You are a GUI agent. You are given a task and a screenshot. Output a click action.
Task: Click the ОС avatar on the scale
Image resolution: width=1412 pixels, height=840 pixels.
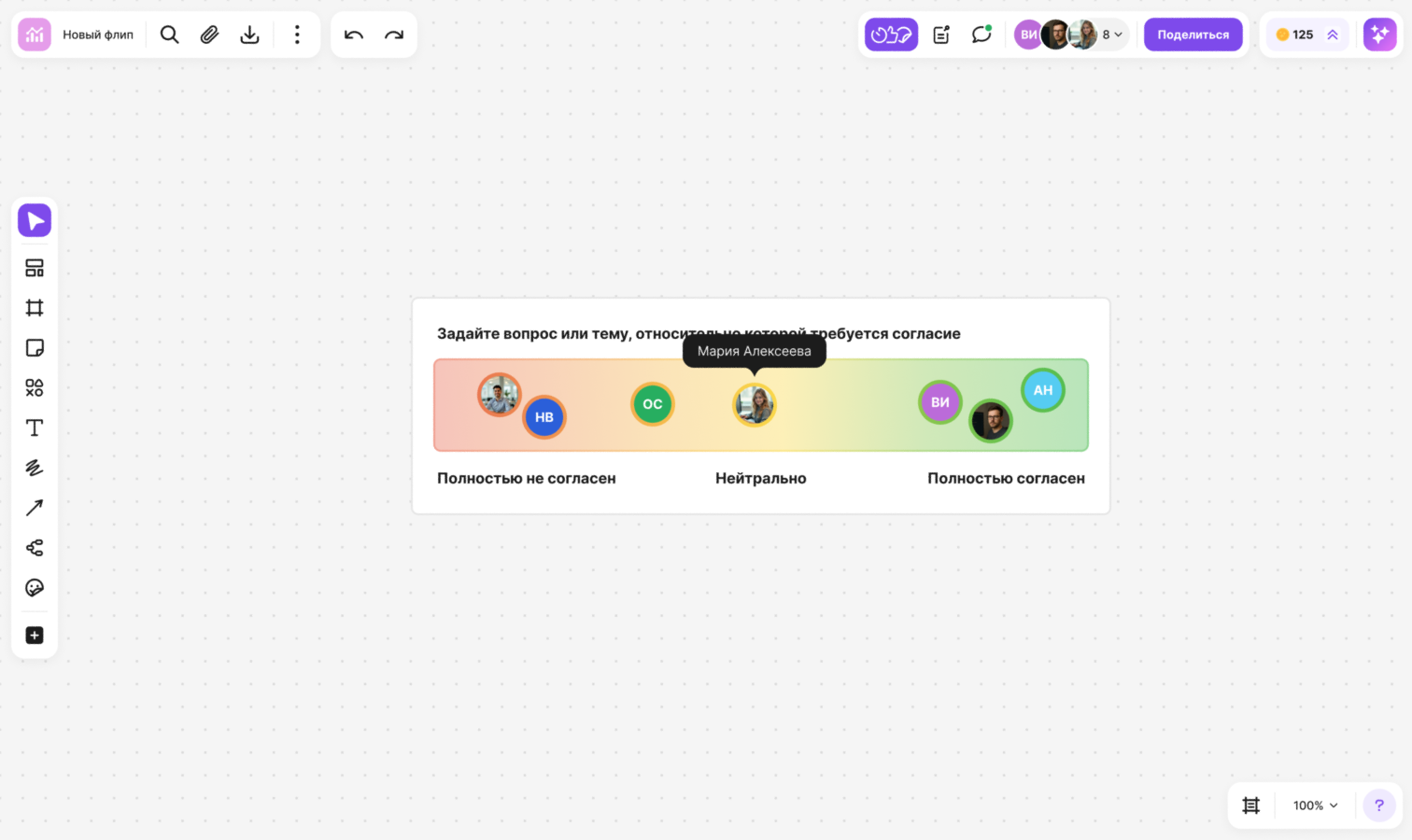point(653,404)
